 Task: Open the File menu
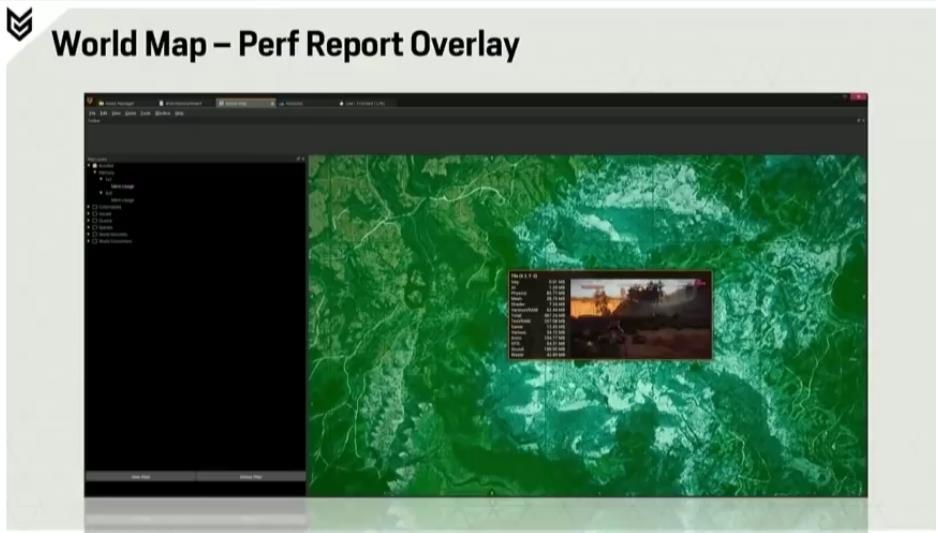(92, 113)
